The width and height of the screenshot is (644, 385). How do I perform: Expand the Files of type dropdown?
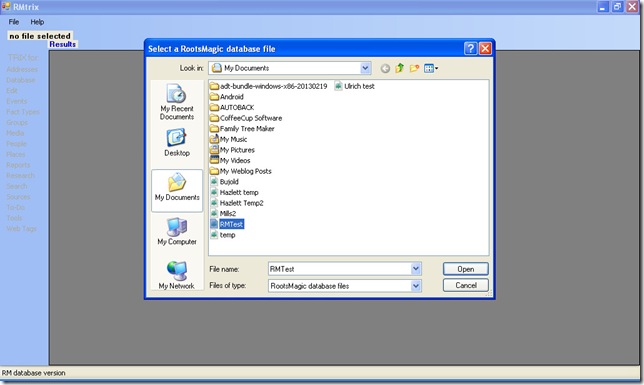[x=416, y=286]
